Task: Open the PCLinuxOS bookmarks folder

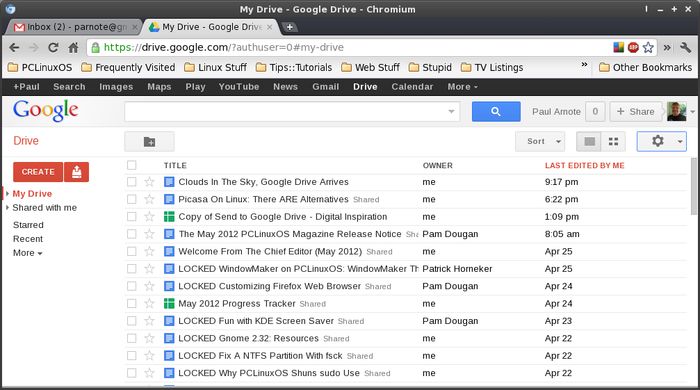Action: [x=40, y=67]
